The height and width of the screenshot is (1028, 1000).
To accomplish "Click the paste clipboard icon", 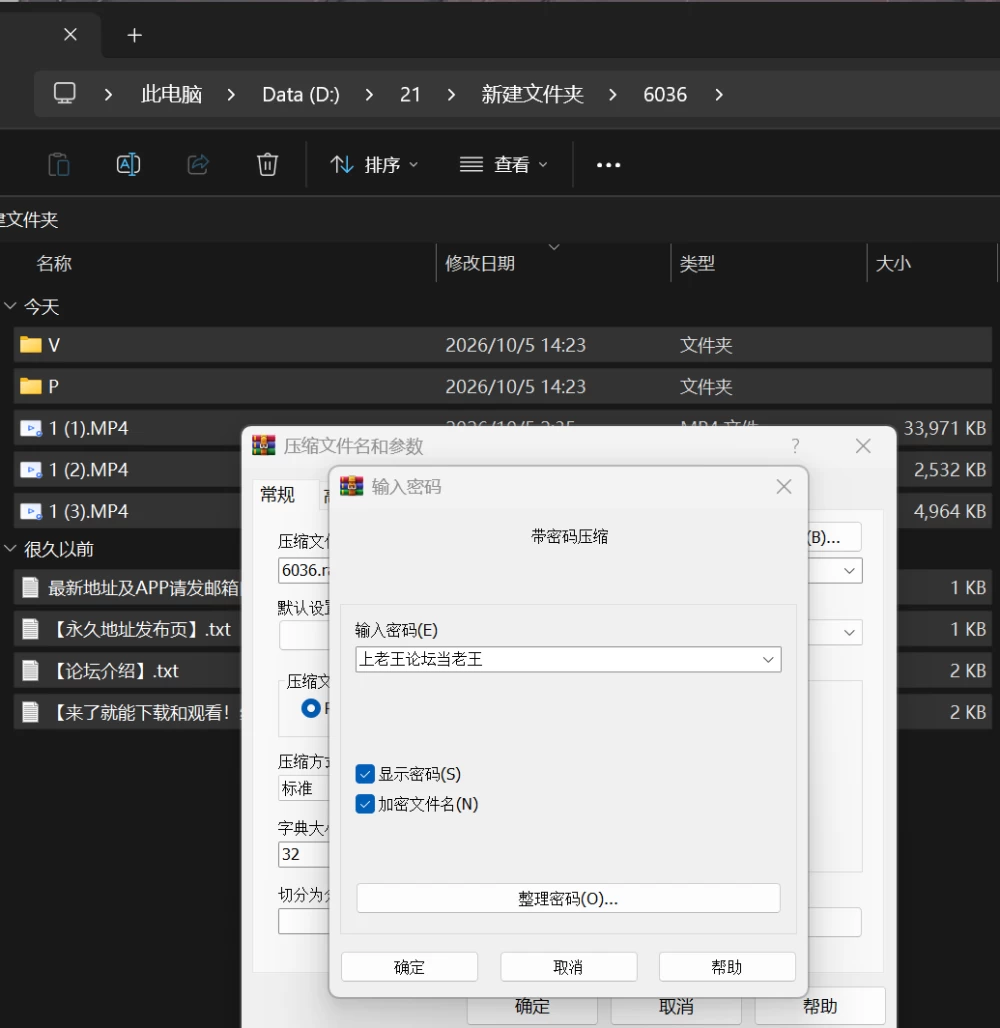I will pyautogui.click(x=58, y=164).
